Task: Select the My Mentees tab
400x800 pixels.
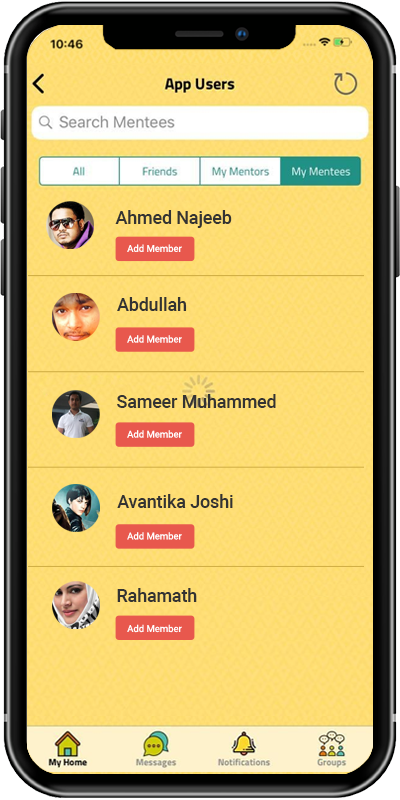Action: [x=320, y=171]
